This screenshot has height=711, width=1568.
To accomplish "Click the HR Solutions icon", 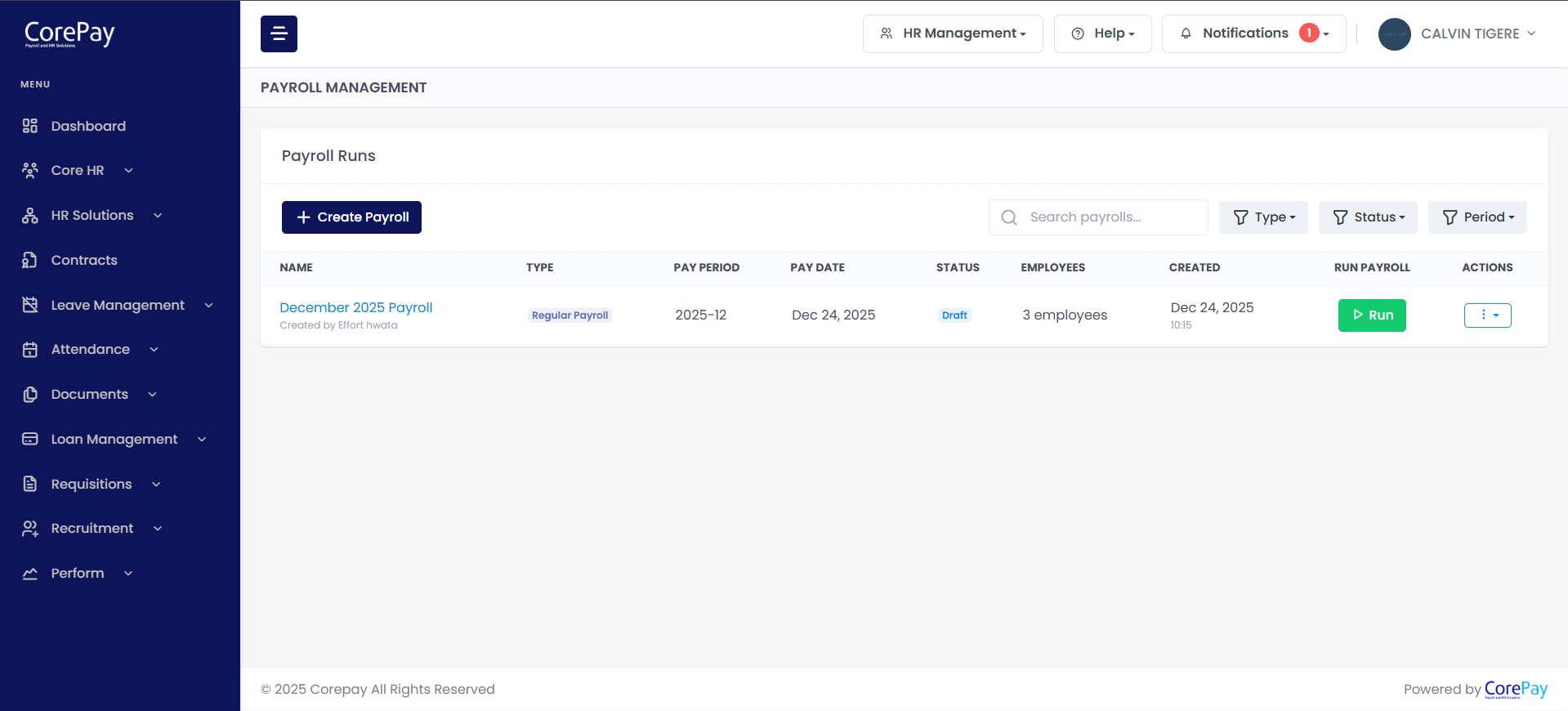I will point(30,215).
